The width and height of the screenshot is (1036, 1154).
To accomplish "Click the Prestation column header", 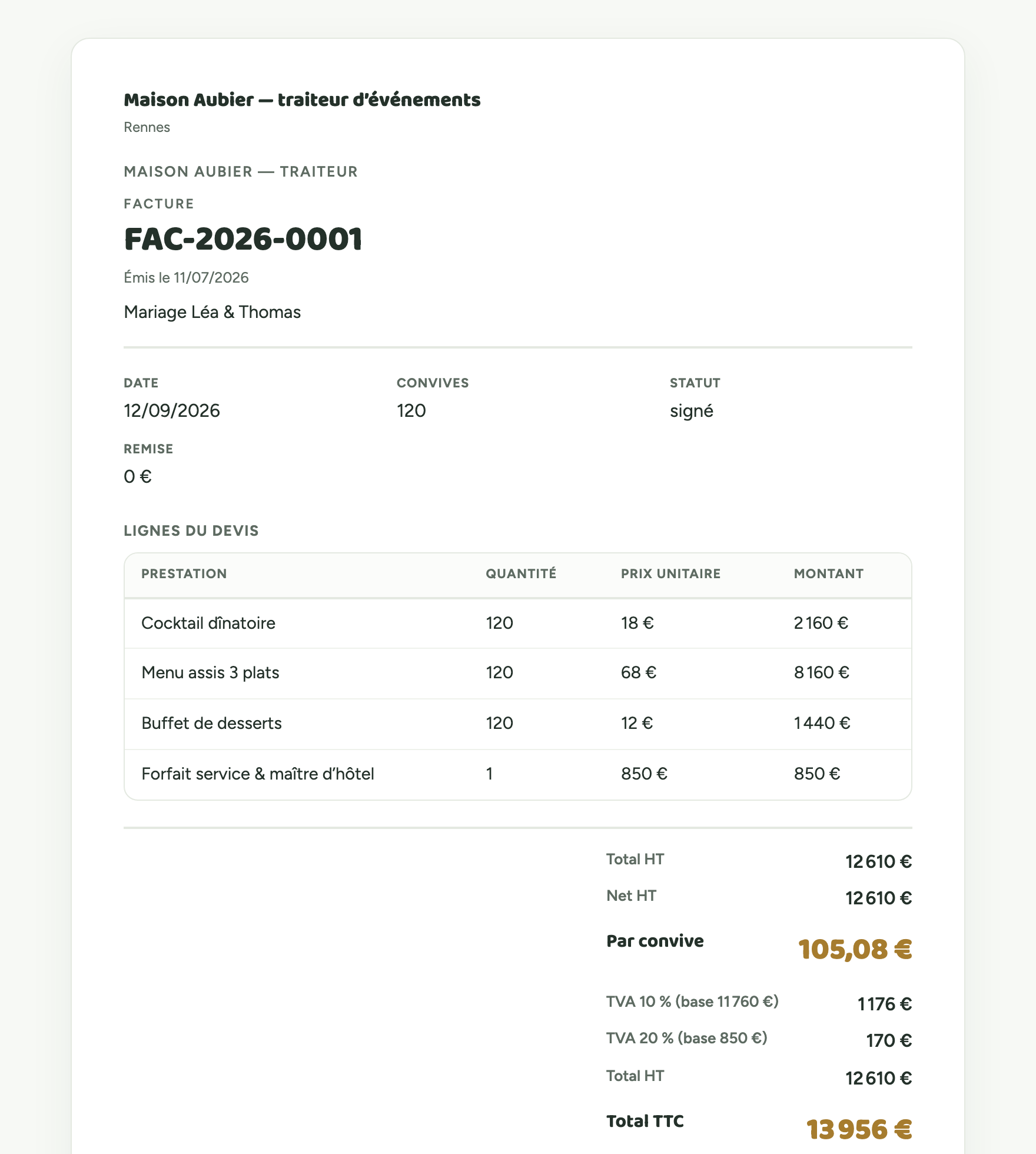I will click(x=184, y=573).
